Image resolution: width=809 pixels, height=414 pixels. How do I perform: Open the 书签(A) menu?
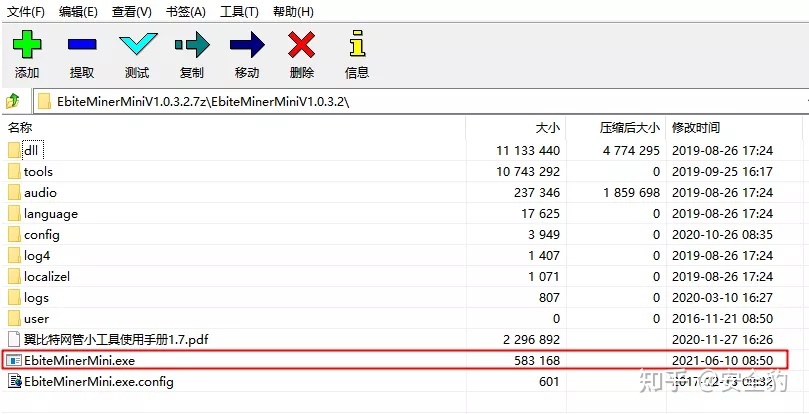point(186,12)
